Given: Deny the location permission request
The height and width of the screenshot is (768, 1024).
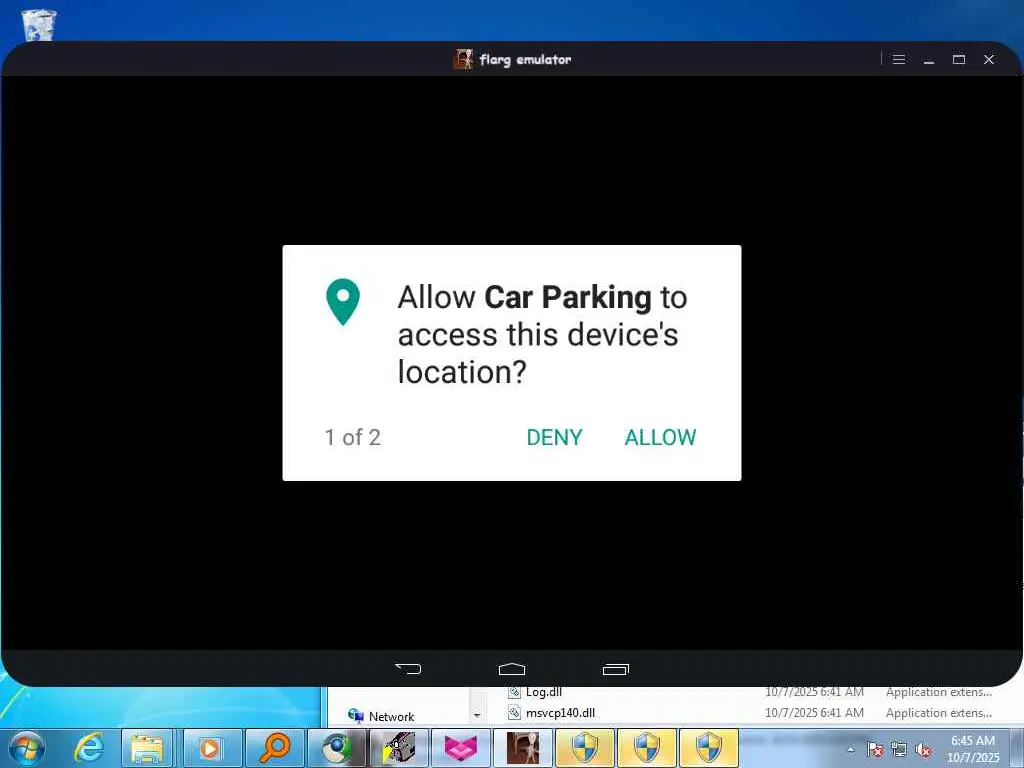Looking at the screenshot, I should pos(554,437).
